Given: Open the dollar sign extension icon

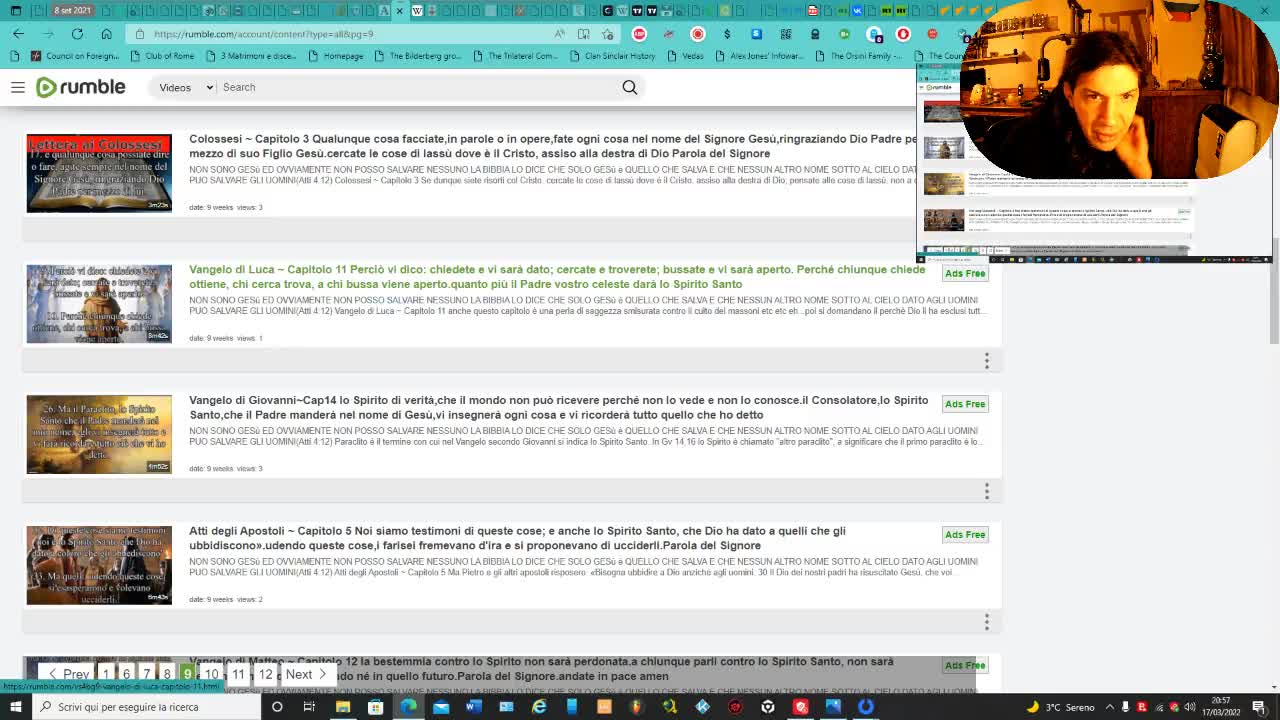Looking at the screenshot, I should coord(727,34).
